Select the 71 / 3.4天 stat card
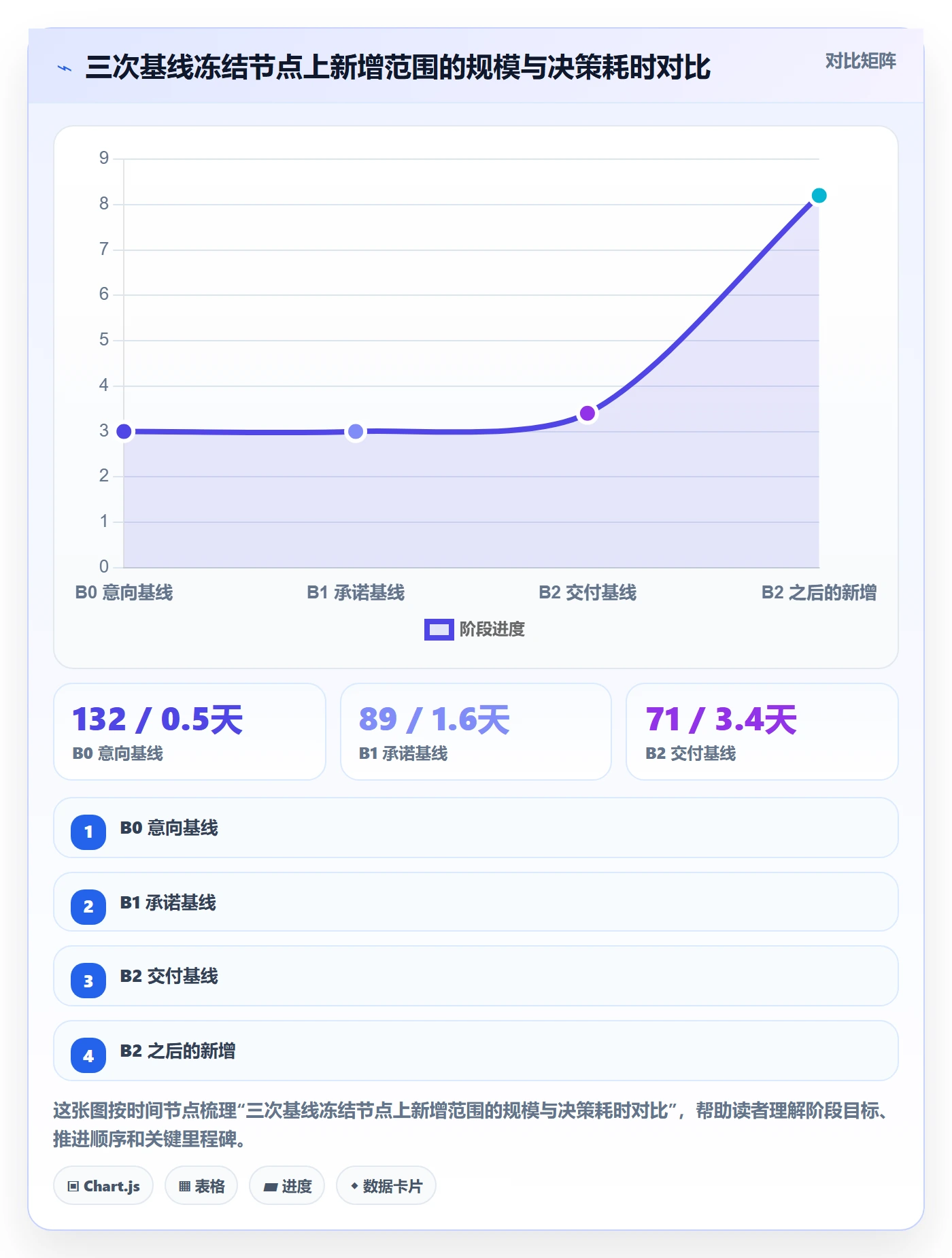The width and height of the screenshot is (952, 1258). (762, 732)
